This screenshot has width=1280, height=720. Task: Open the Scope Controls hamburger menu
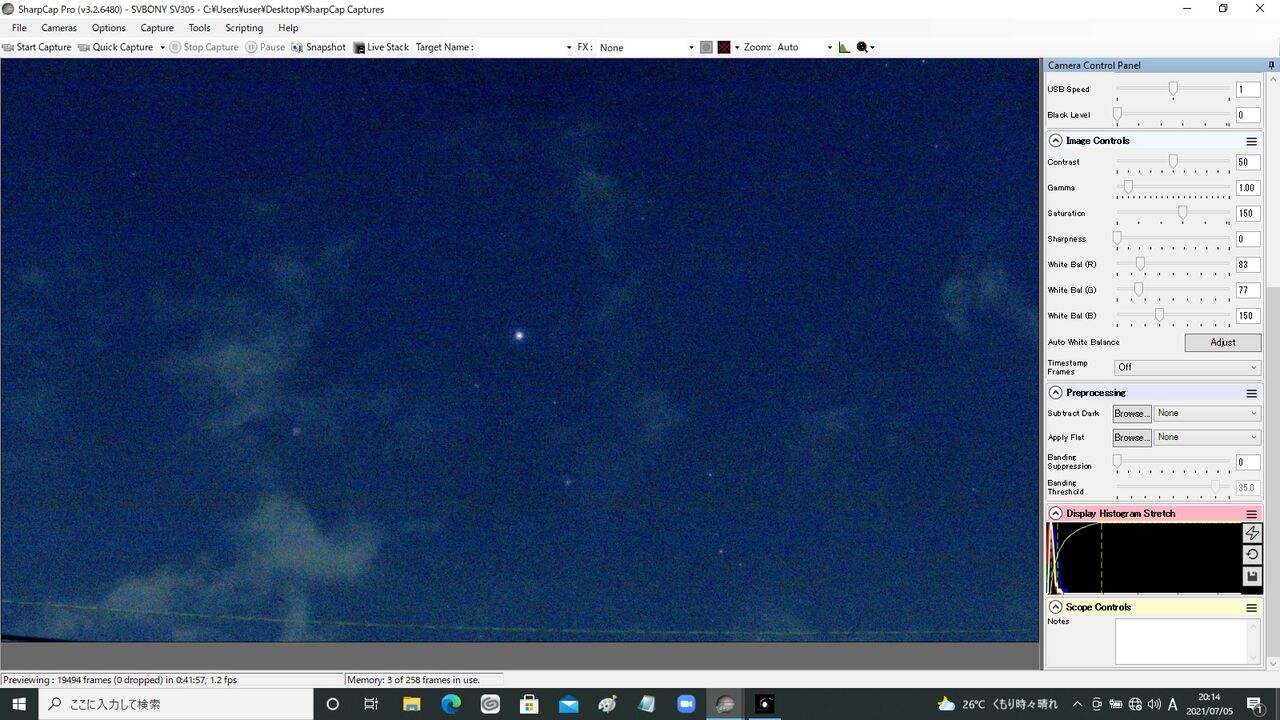point(1251,607)
